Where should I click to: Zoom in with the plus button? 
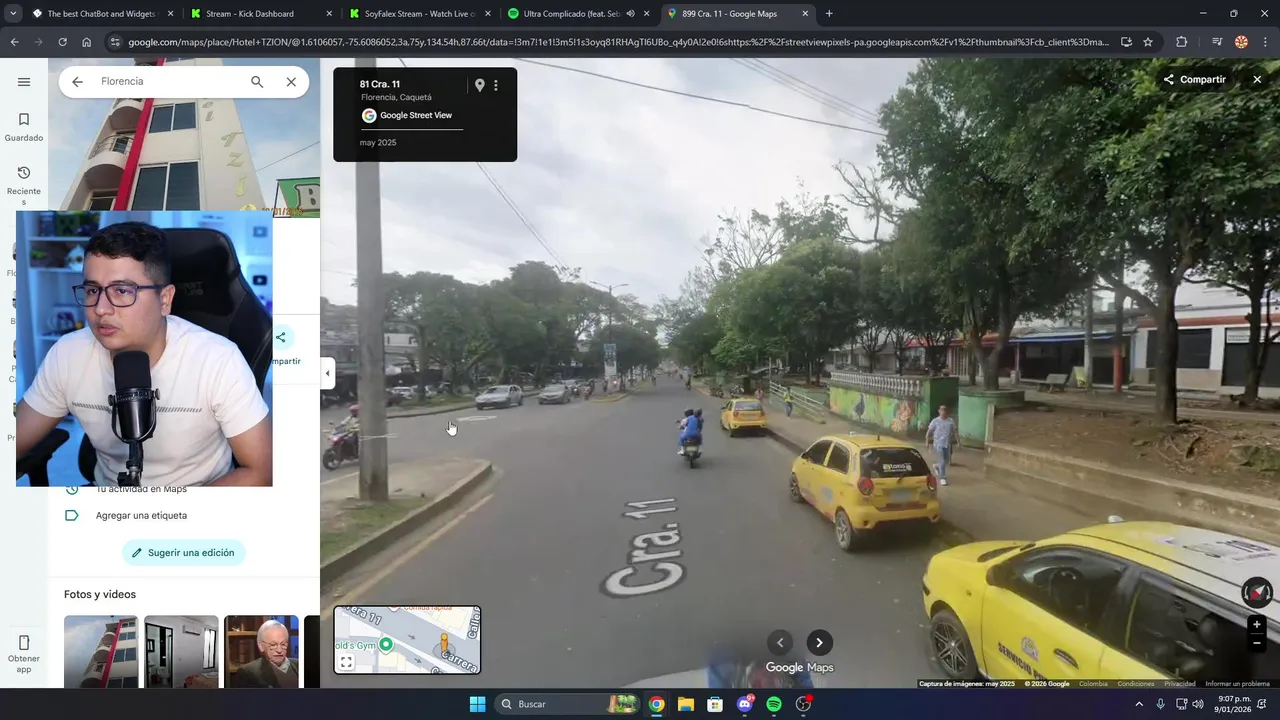point(1257,625)
